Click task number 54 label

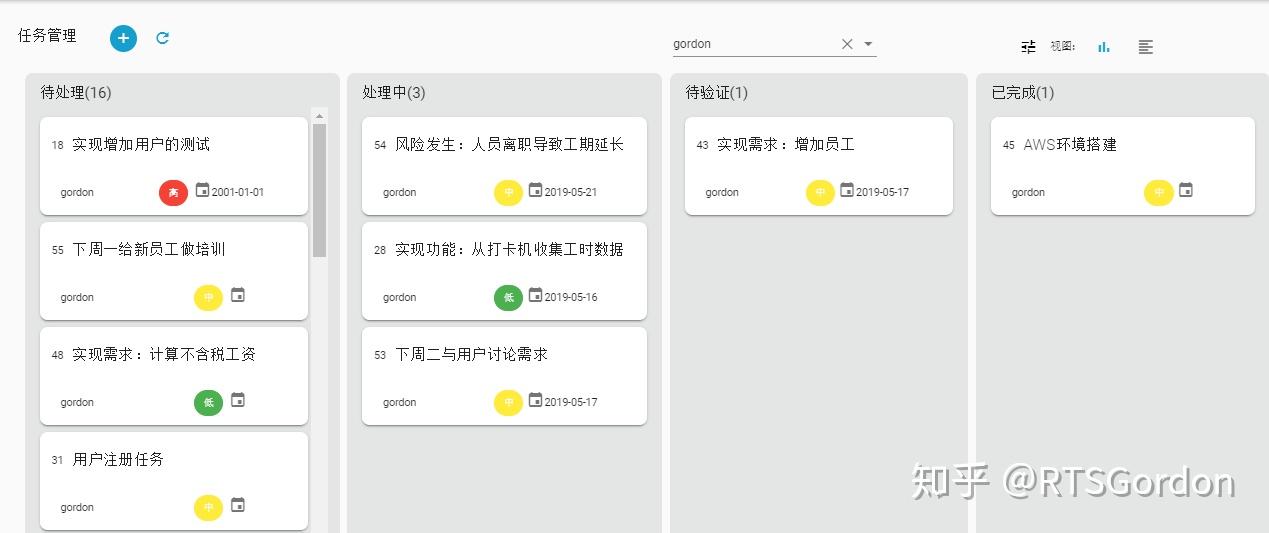[x=380, y=145]
